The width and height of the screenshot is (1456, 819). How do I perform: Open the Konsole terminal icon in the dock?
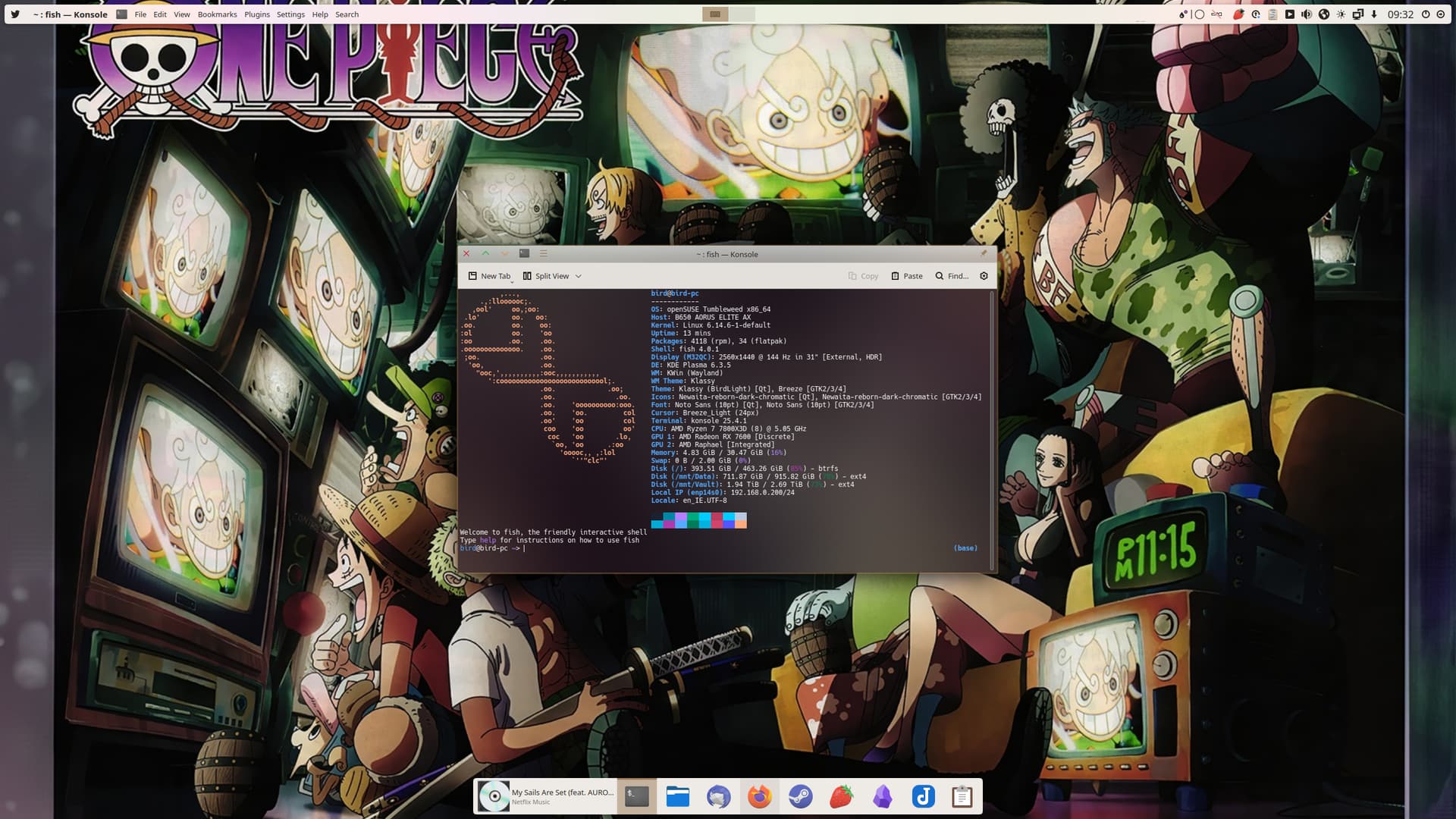click(x=637, y=796)
